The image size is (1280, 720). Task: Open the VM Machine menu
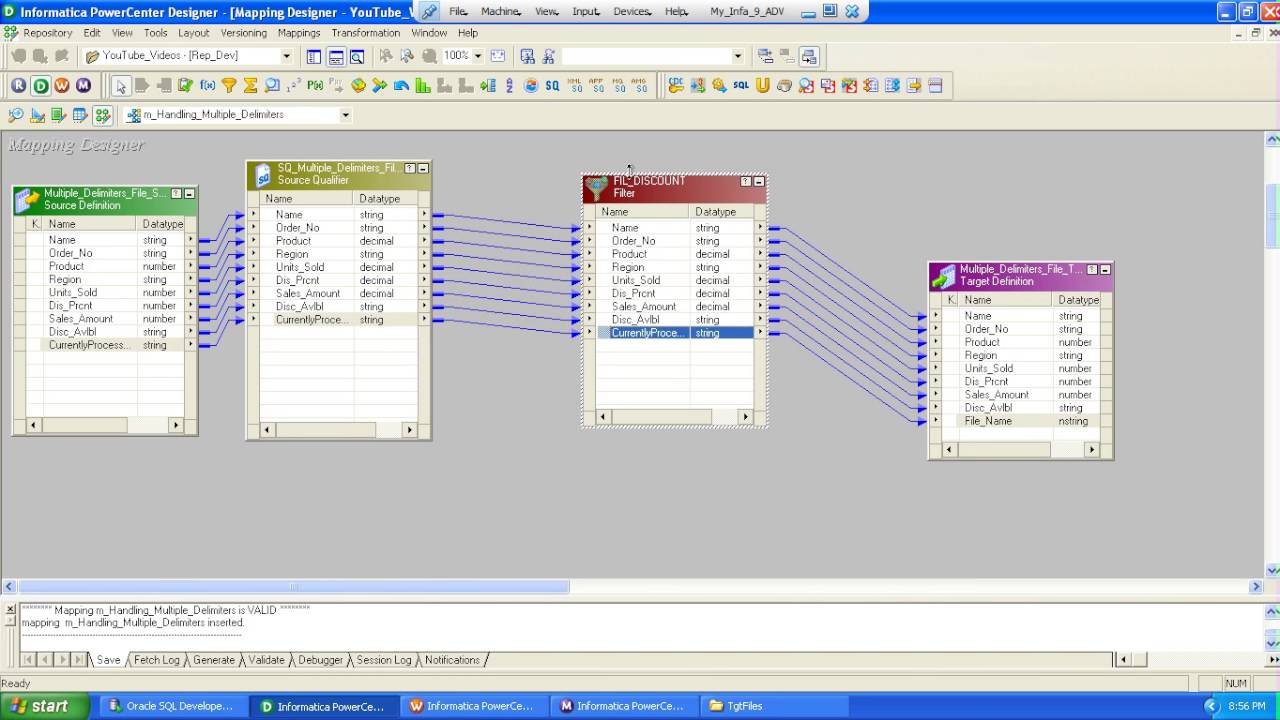pos(500,11)
